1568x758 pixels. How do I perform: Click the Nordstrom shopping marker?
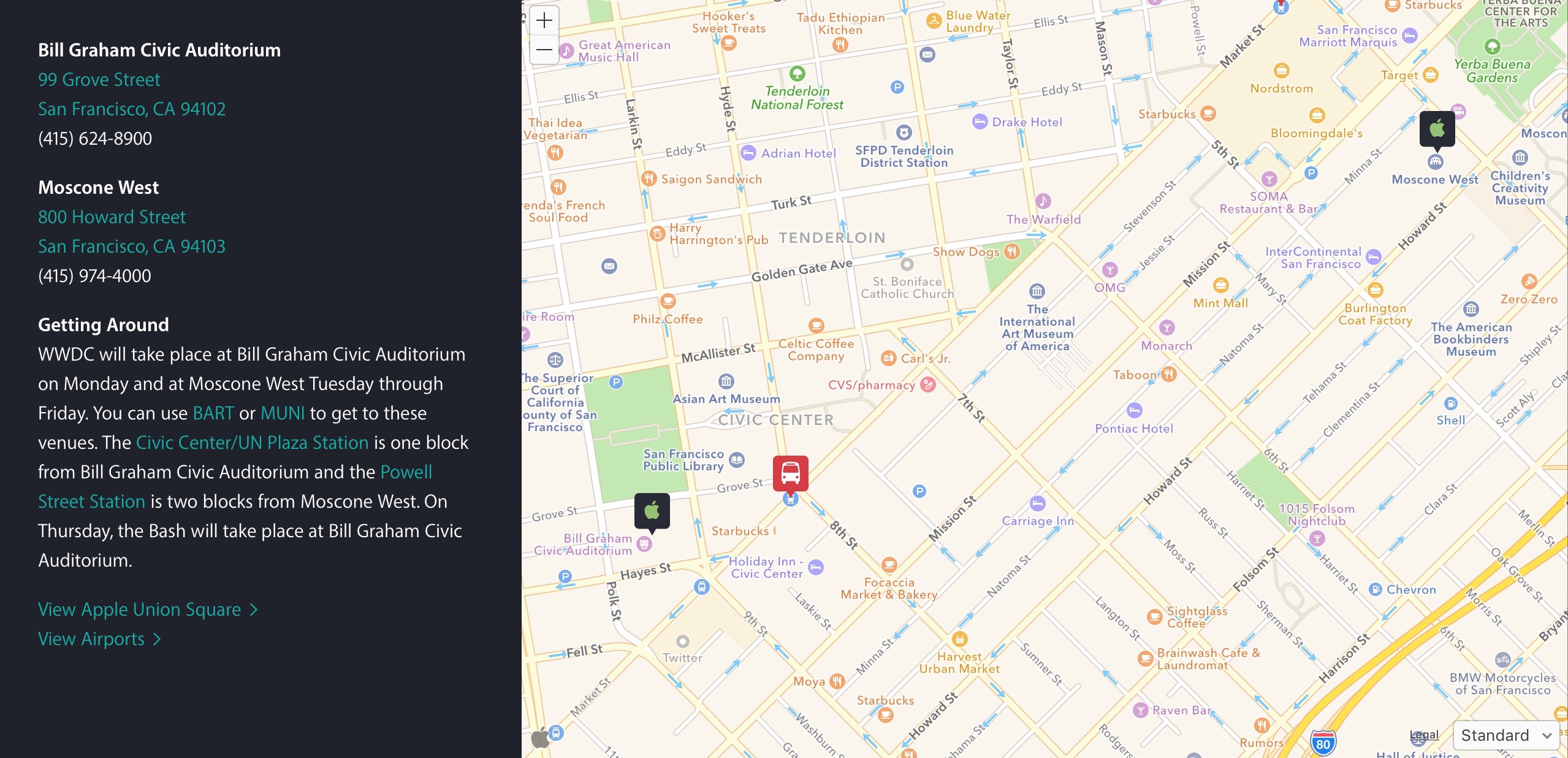click(x=1282, y=71)
